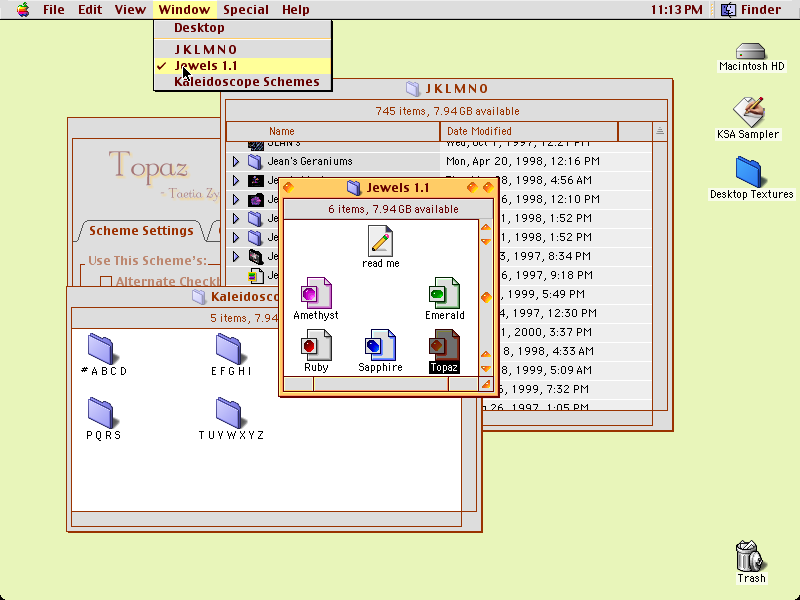Choose Jewels 1.1 in Window menu

243,66
